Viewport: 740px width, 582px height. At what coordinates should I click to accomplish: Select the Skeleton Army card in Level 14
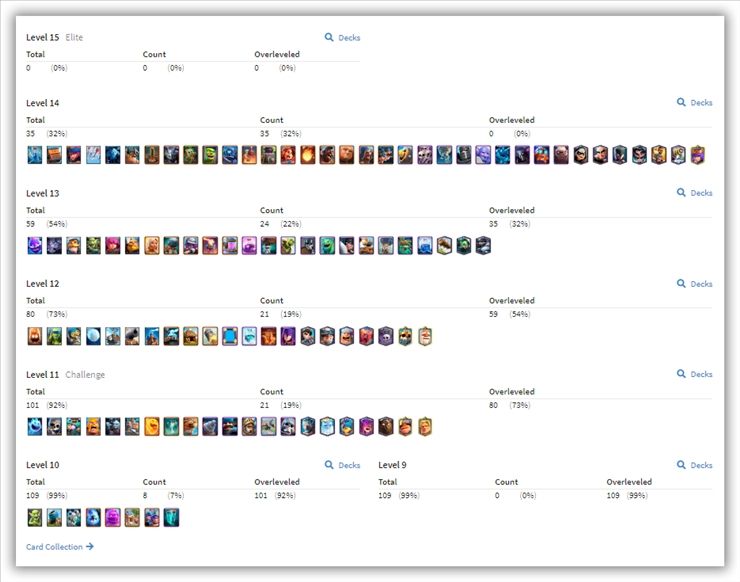[425, 155]
